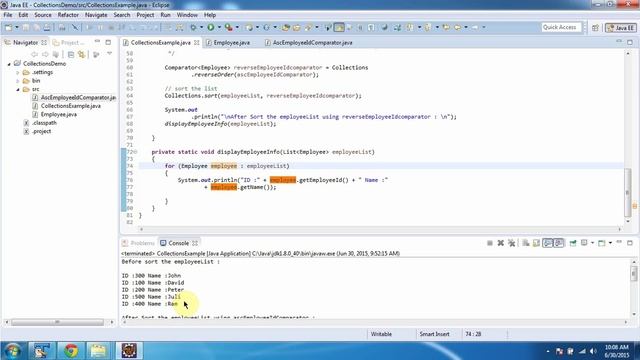The image size is (640, 360).
Task: Select AscEmployeeIdComparator.java in Navigator tree
Action: click(x=74, y=98)
